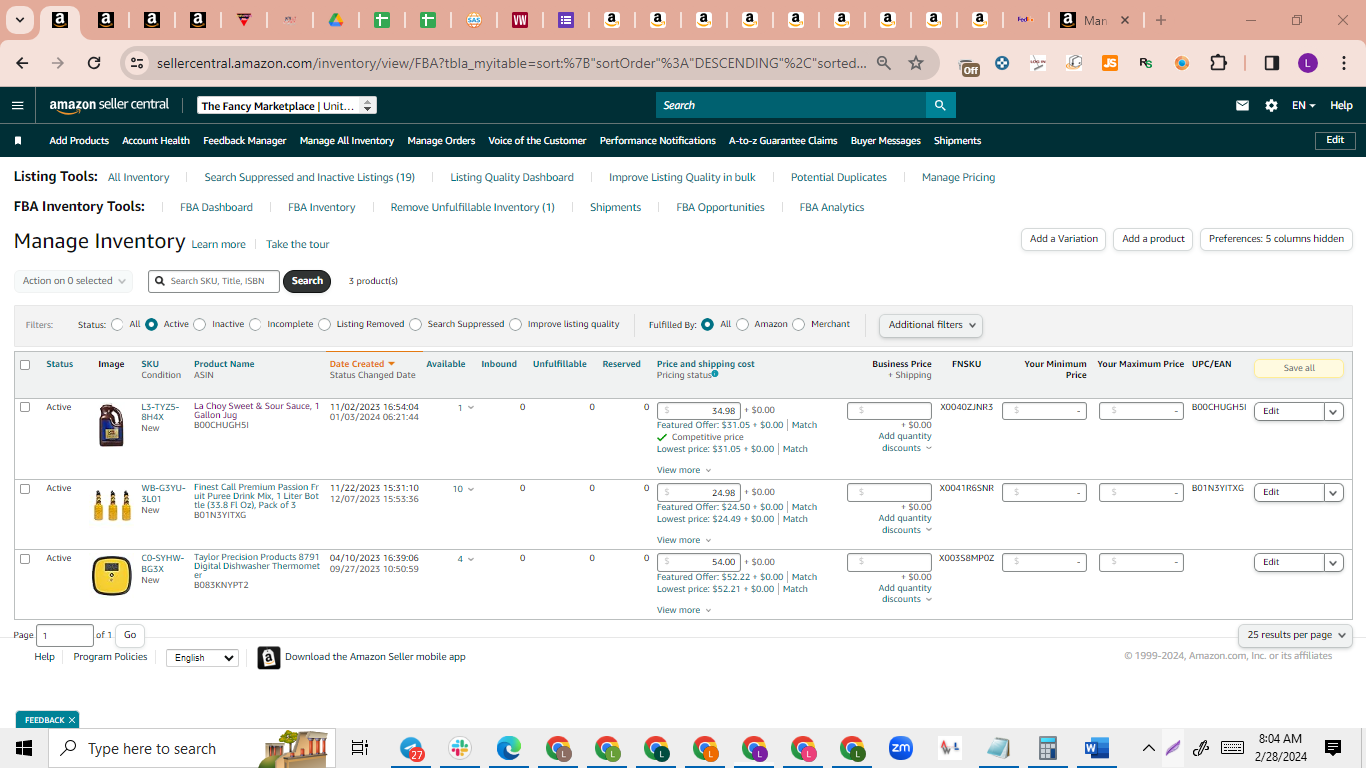Screen dimensions: 1366x768
Task: Click the Pricing status info icon
Action: (x=715, y=374)
